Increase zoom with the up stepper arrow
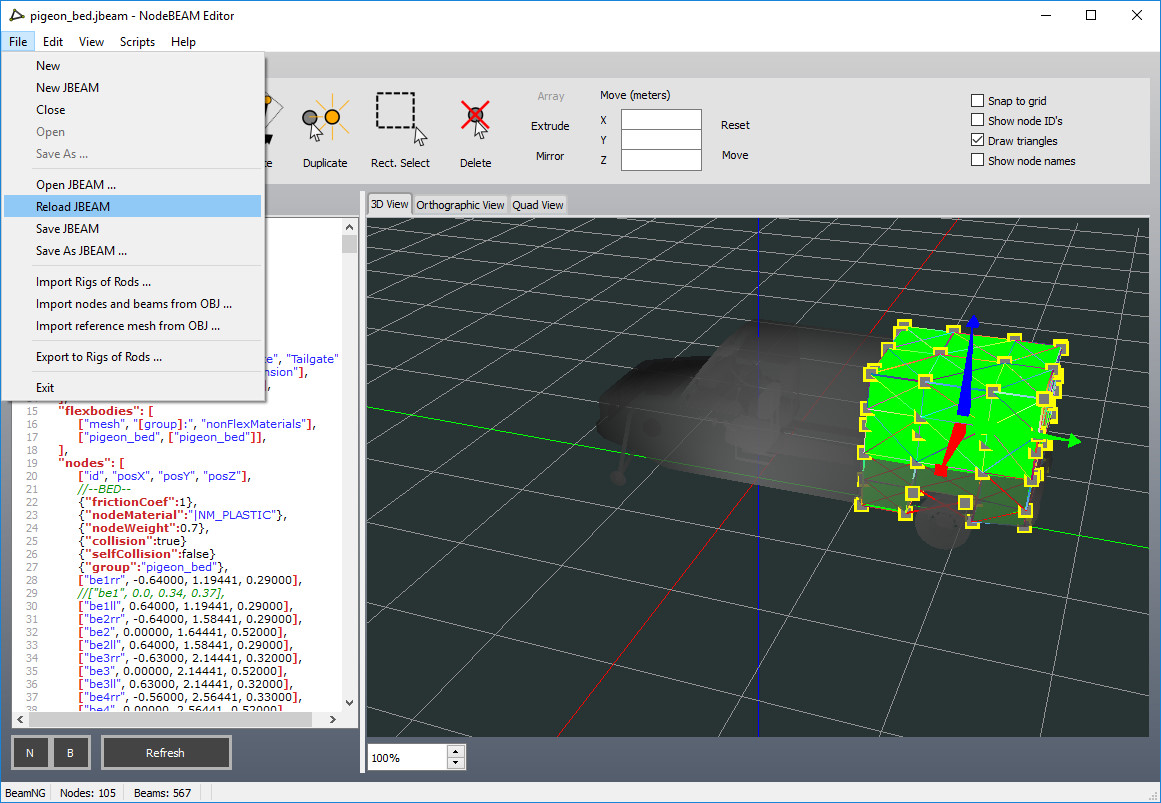1161x803 pixels. click(x=456, y=752)
